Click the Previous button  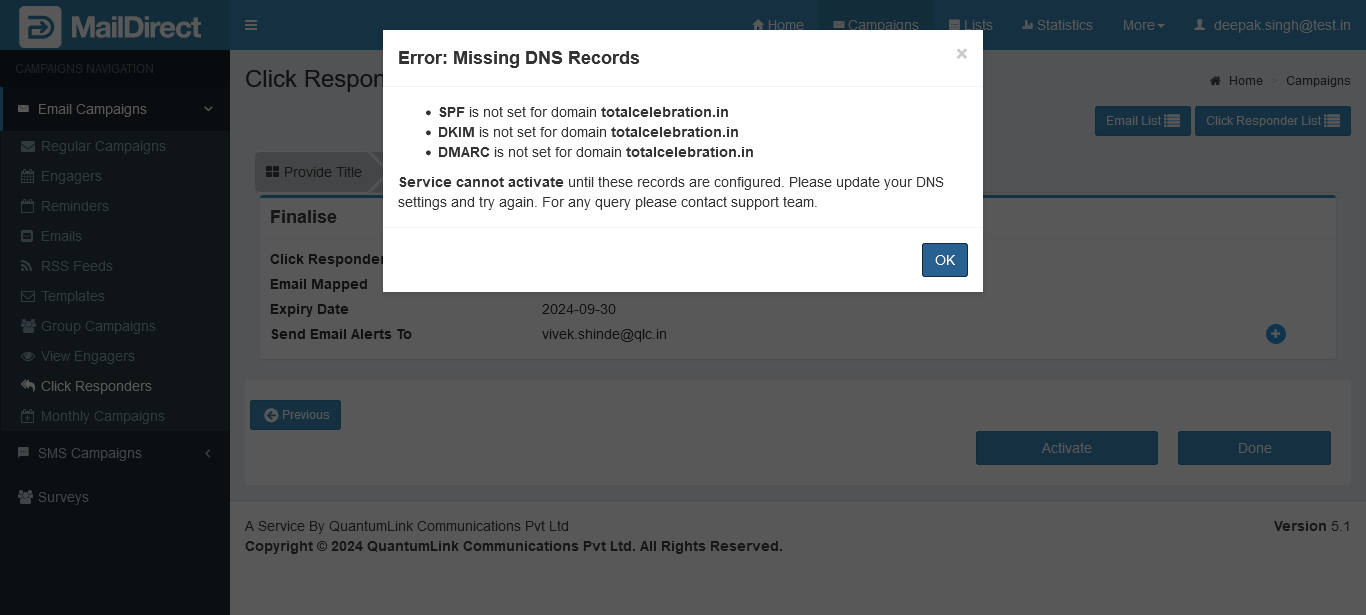(x=295, y=415)
